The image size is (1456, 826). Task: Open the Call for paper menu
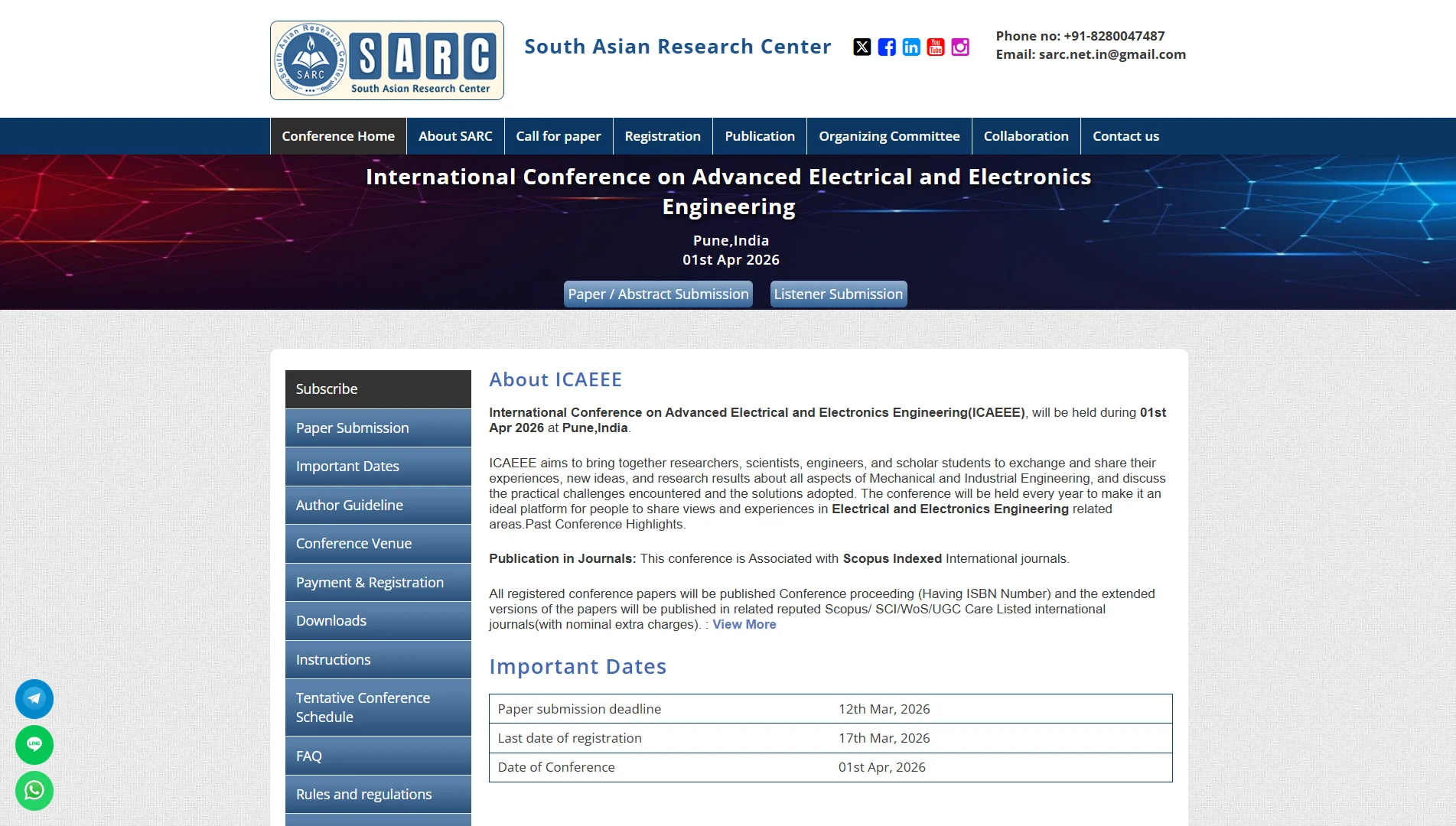point(558,136)
